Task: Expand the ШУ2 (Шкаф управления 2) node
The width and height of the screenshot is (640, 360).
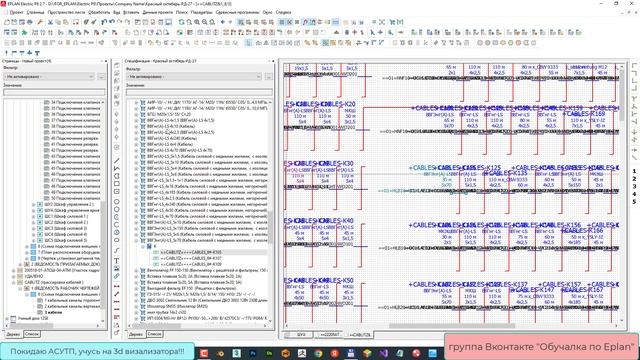Action: [x=34, y=204]
